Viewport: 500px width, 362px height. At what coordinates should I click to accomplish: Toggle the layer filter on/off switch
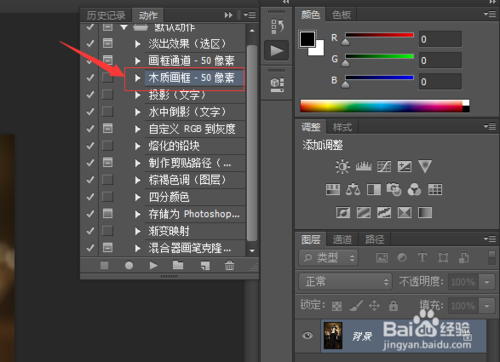click(x=491, y=257)
